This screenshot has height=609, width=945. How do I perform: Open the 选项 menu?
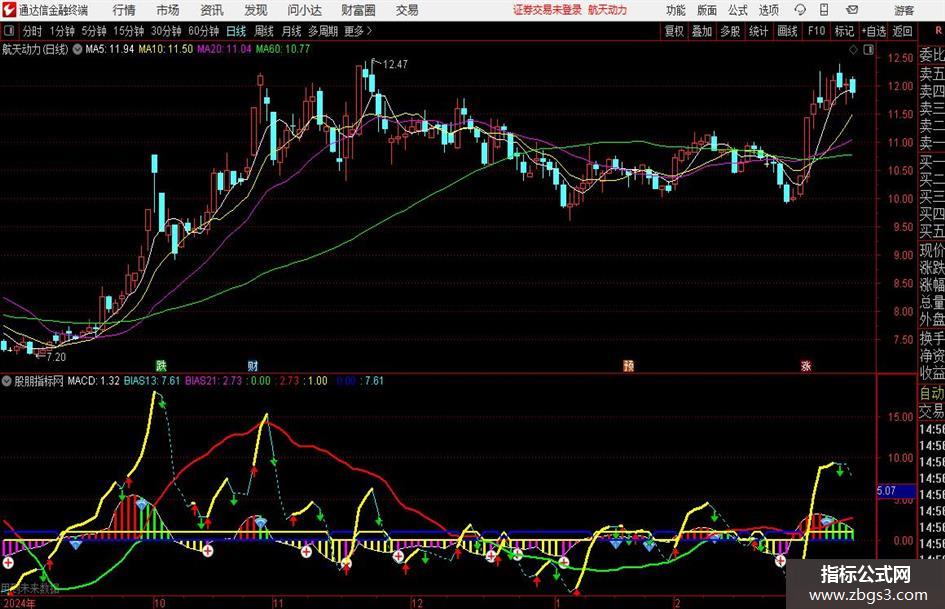point(768,10)
